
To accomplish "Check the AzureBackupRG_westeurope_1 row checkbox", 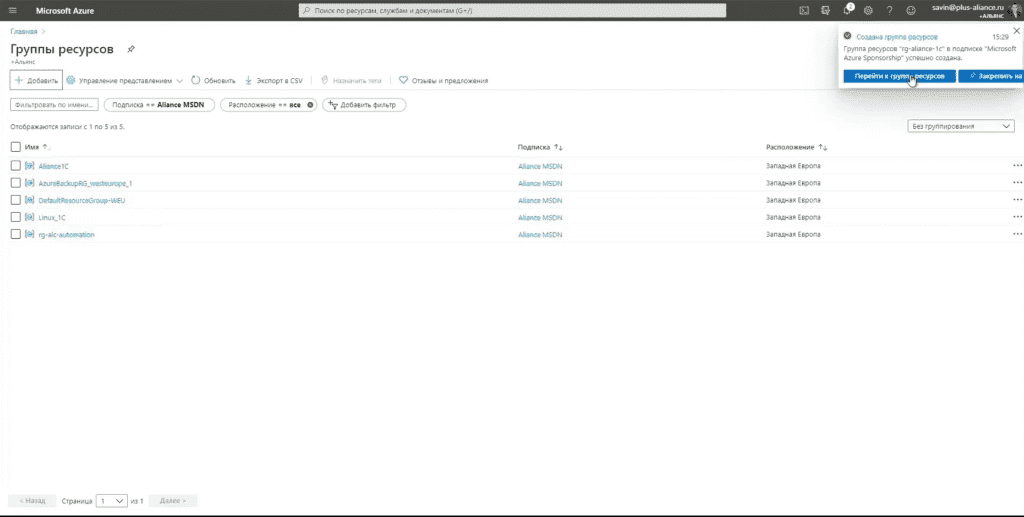I will (16, 183).
